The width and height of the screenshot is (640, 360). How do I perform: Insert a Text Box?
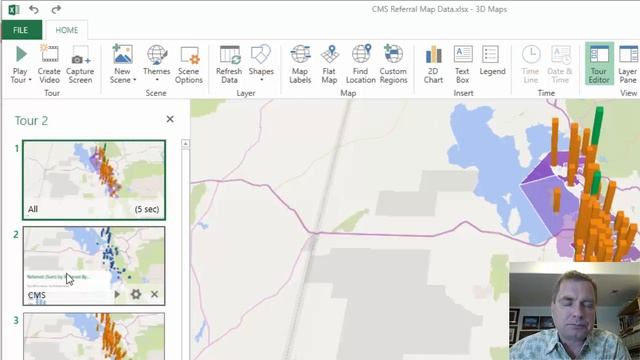pos(462,64)
